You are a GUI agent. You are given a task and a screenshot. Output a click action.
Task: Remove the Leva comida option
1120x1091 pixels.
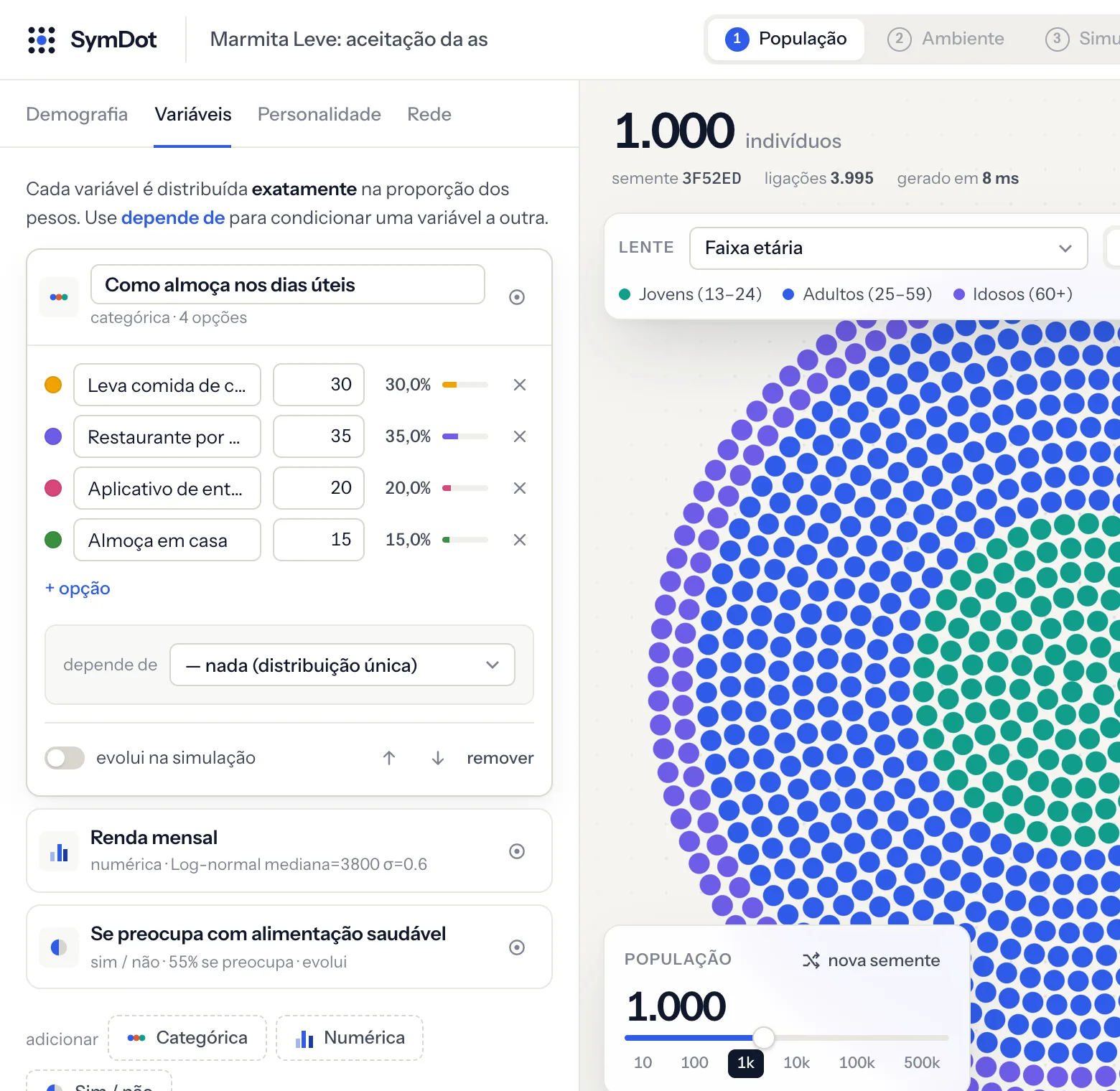(x=520, y=385)
